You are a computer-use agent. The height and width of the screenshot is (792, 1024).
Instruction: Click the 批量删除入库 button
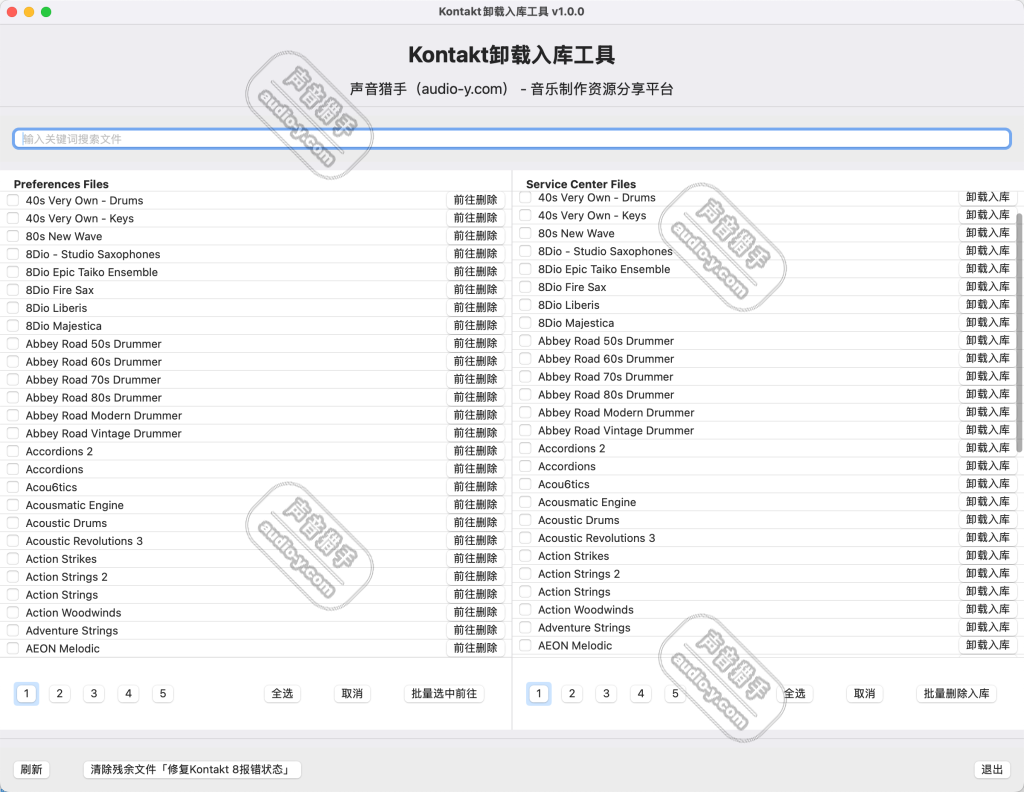(x=956, y=693)
